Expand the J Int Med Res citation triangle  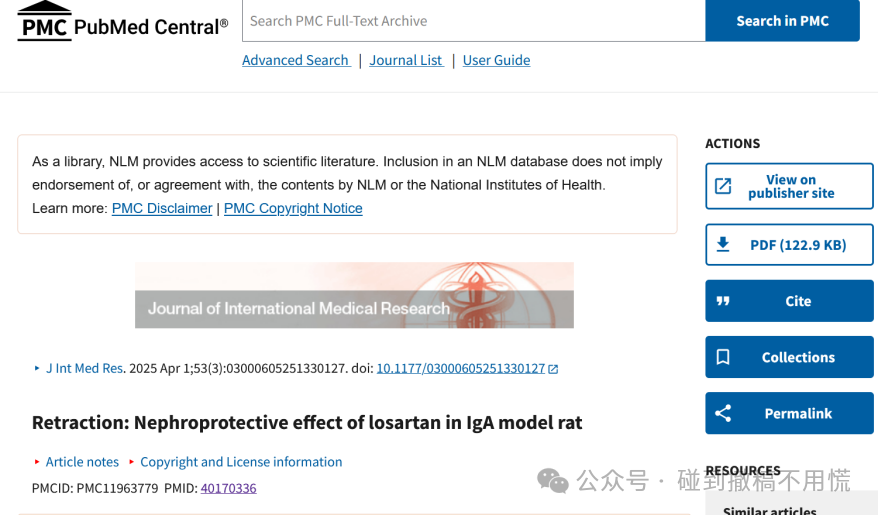(x=37, y=368)
